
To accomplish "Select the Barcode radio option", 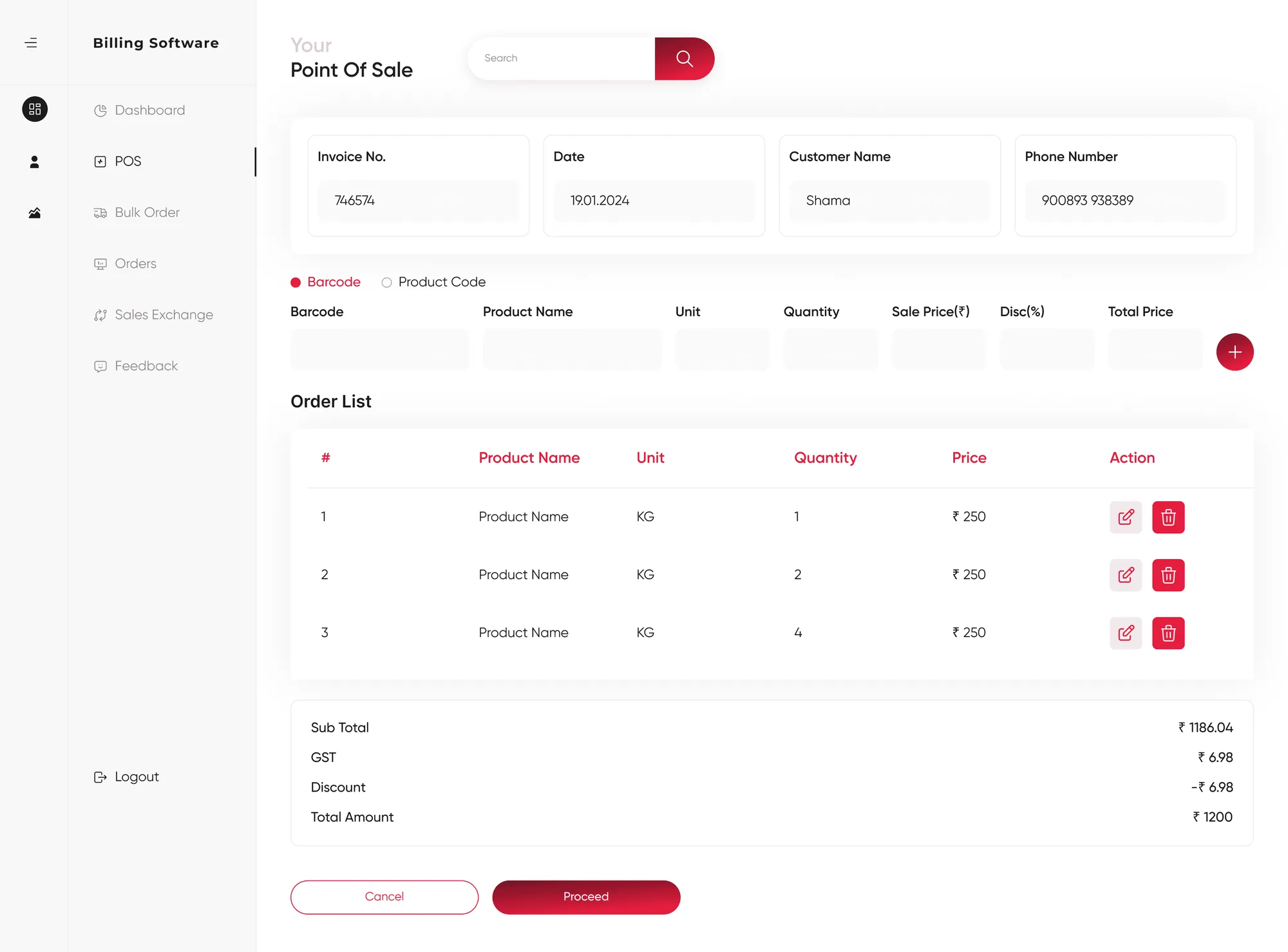I will click(x=325, y=282).
